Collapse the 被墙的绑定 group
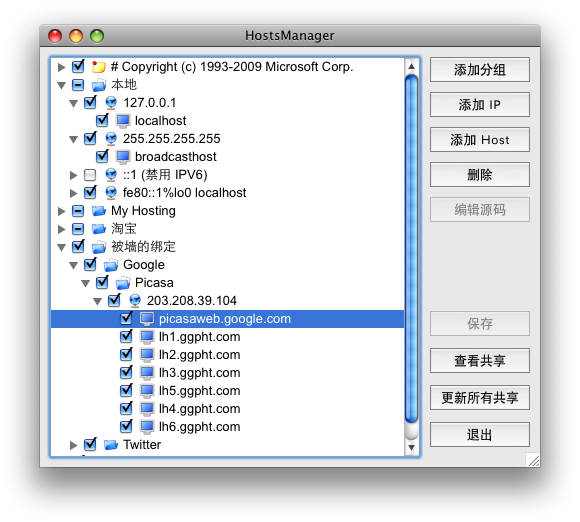Screen dimensions: 580x522 [x=61, y=247]
